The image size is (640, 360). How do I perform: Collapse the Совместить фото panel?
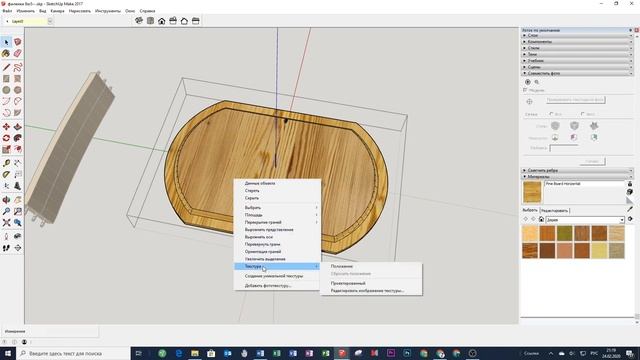click(x=577, y=73)
